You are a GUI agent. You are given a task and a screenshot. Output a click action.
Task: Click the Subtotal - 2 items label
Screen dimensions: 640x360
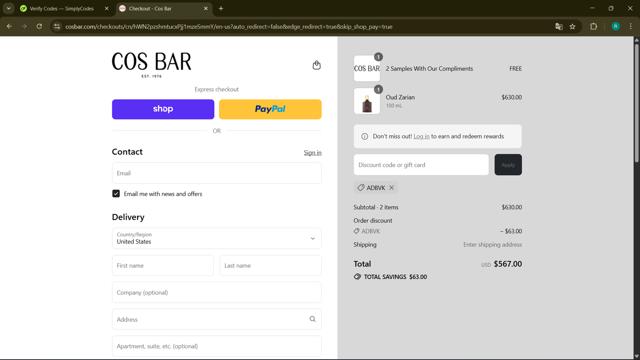[x=376, y=207]
